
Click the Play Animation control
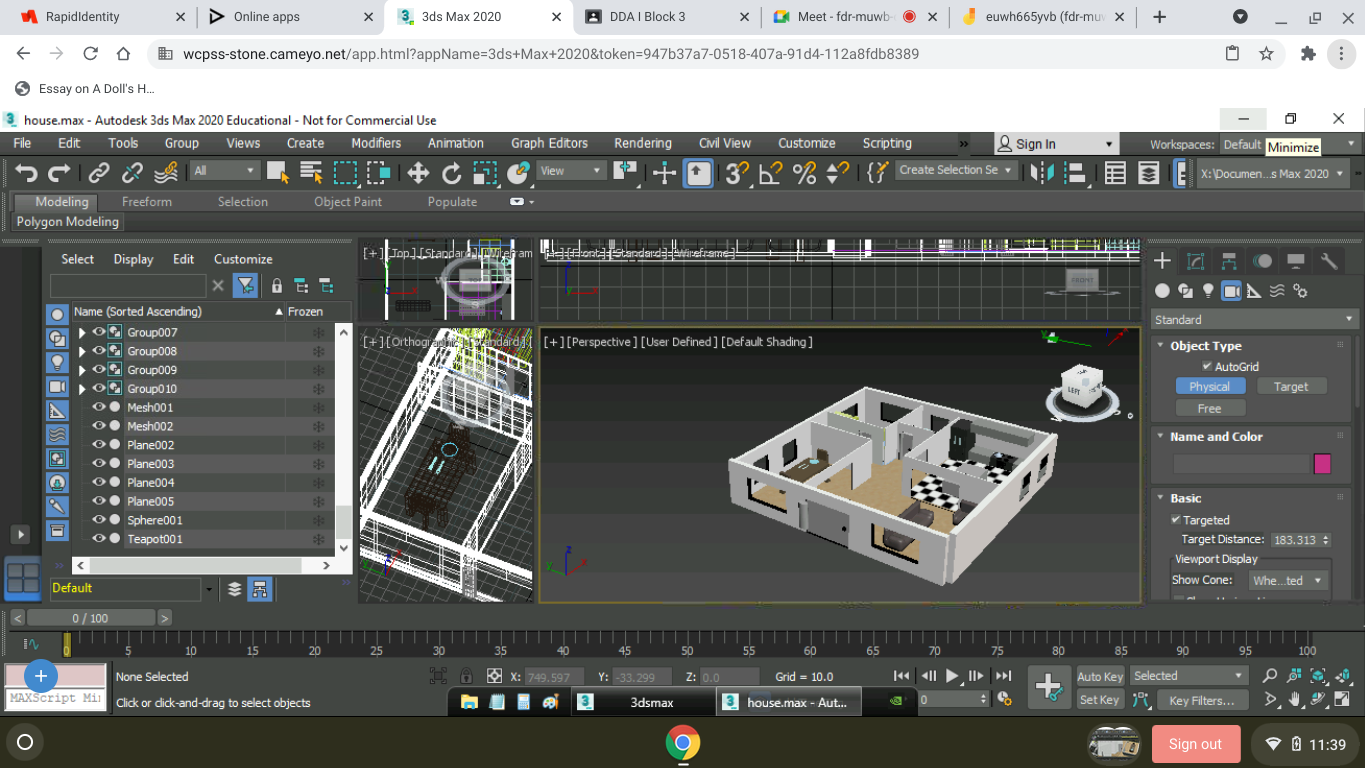point(952,675)
